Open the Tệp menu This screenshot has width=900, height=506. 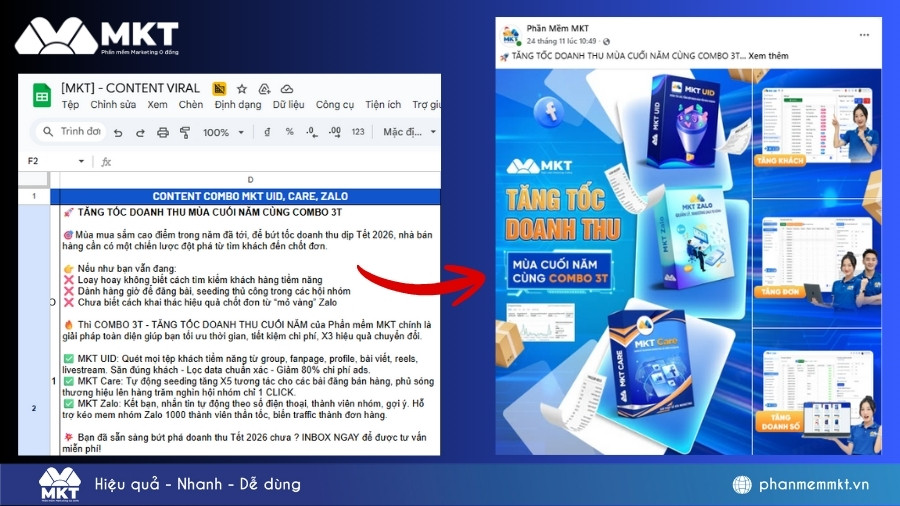click(x=70, y=104)
